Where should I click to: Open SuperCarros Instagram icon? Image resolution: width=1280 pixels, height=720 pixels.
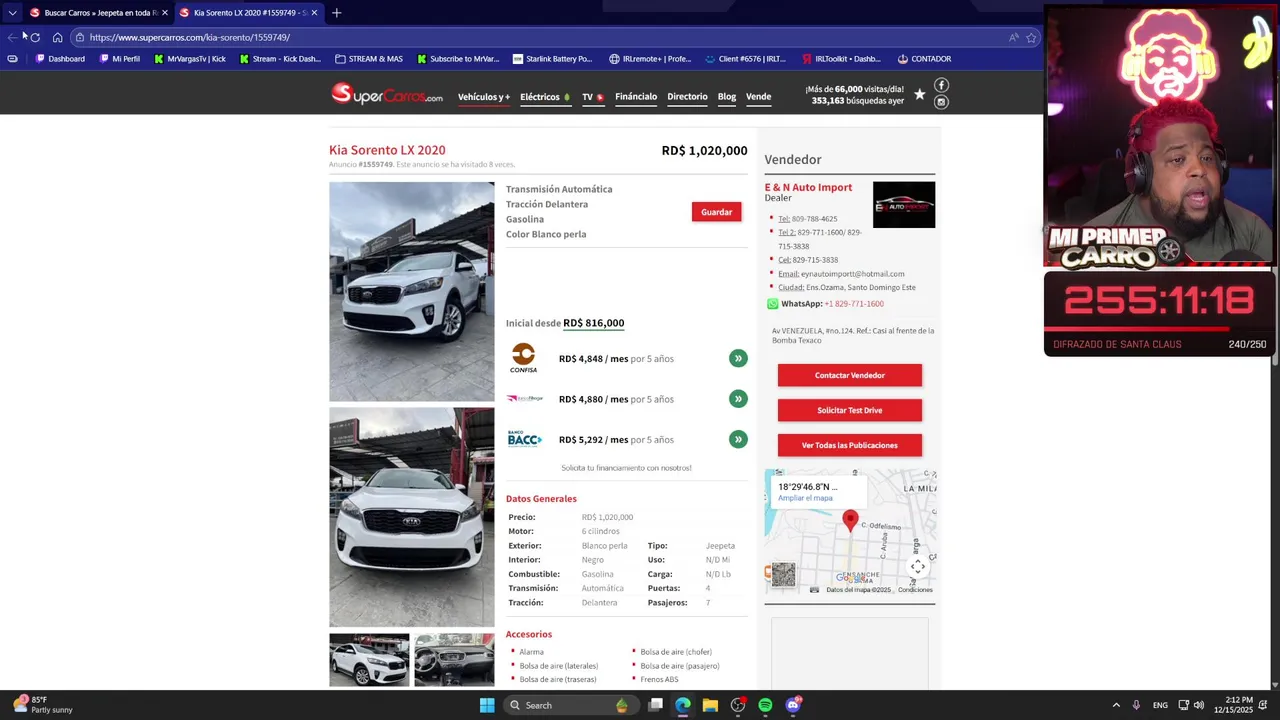pos(941,102)
